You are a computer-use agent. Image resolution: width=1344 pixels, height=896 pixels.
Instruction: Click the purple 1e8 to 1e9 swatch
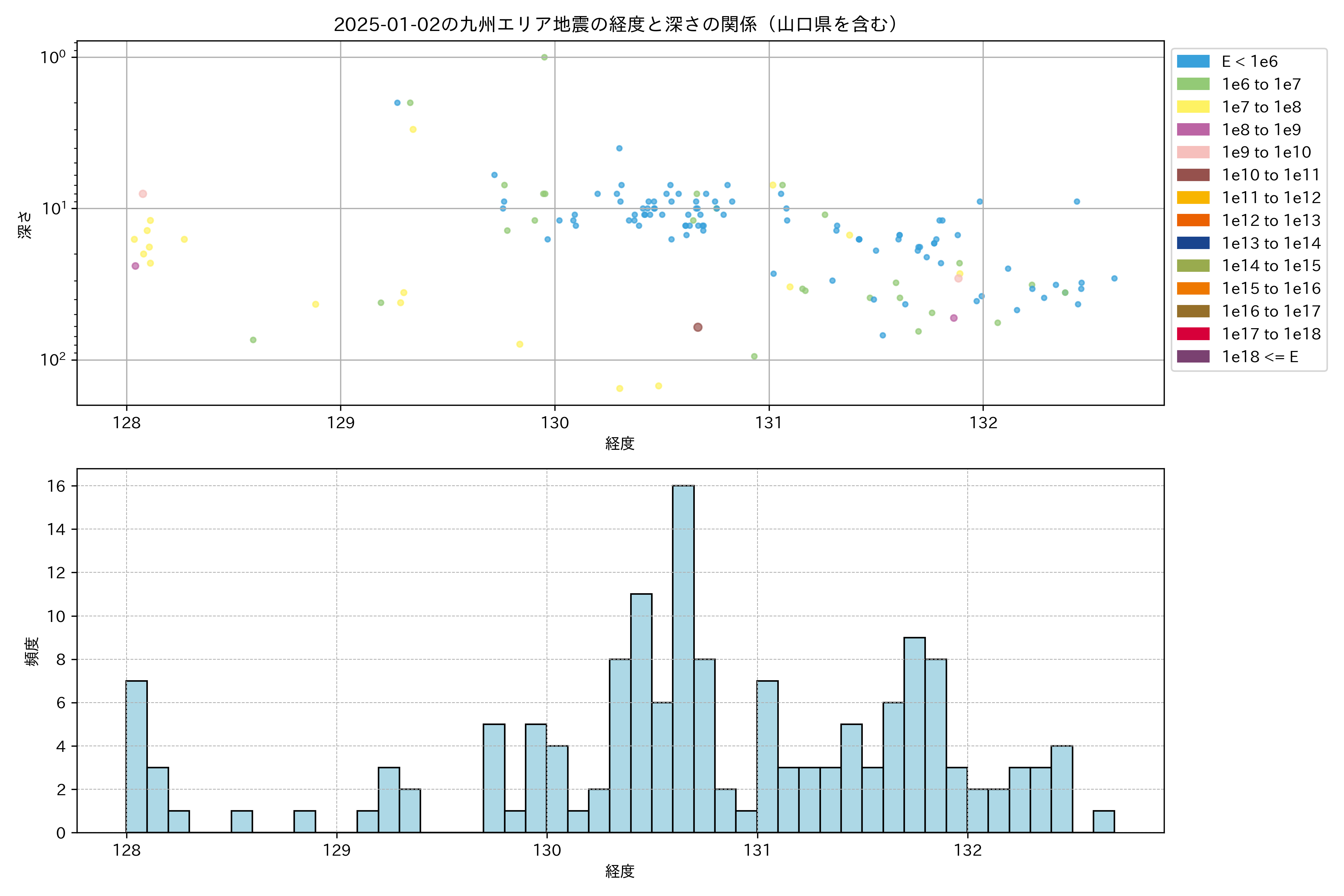coord(1192,130)
